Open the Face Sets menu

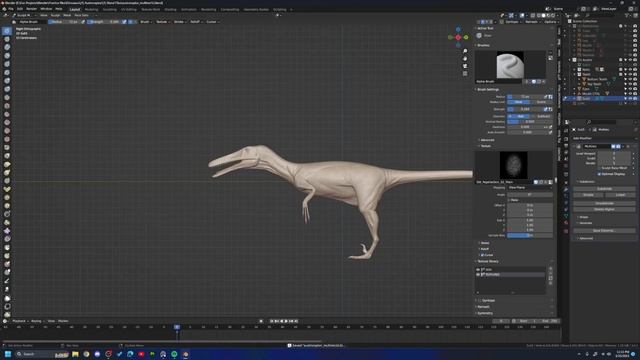(81, 15)
